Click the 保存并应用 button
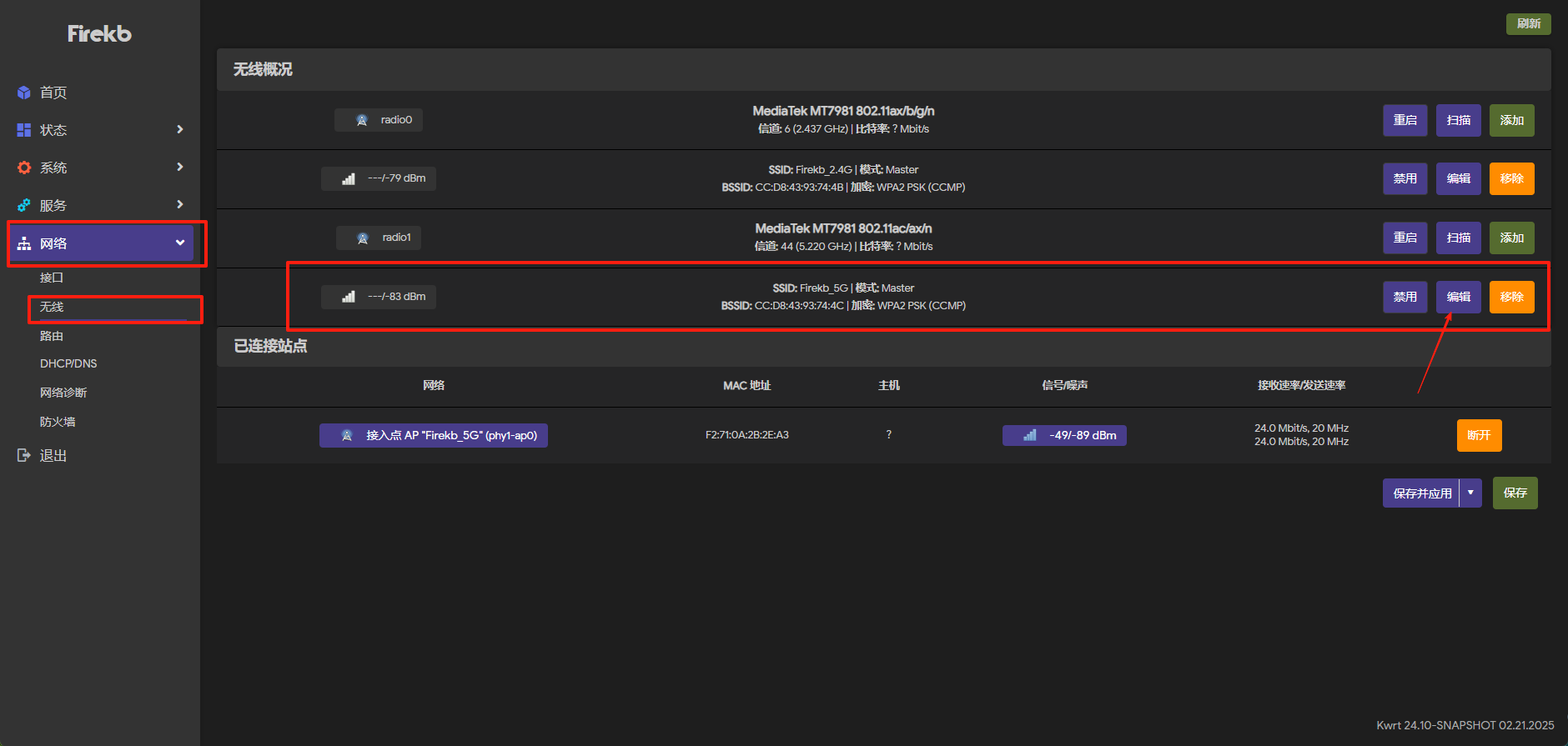 [x=1422, y=493]
